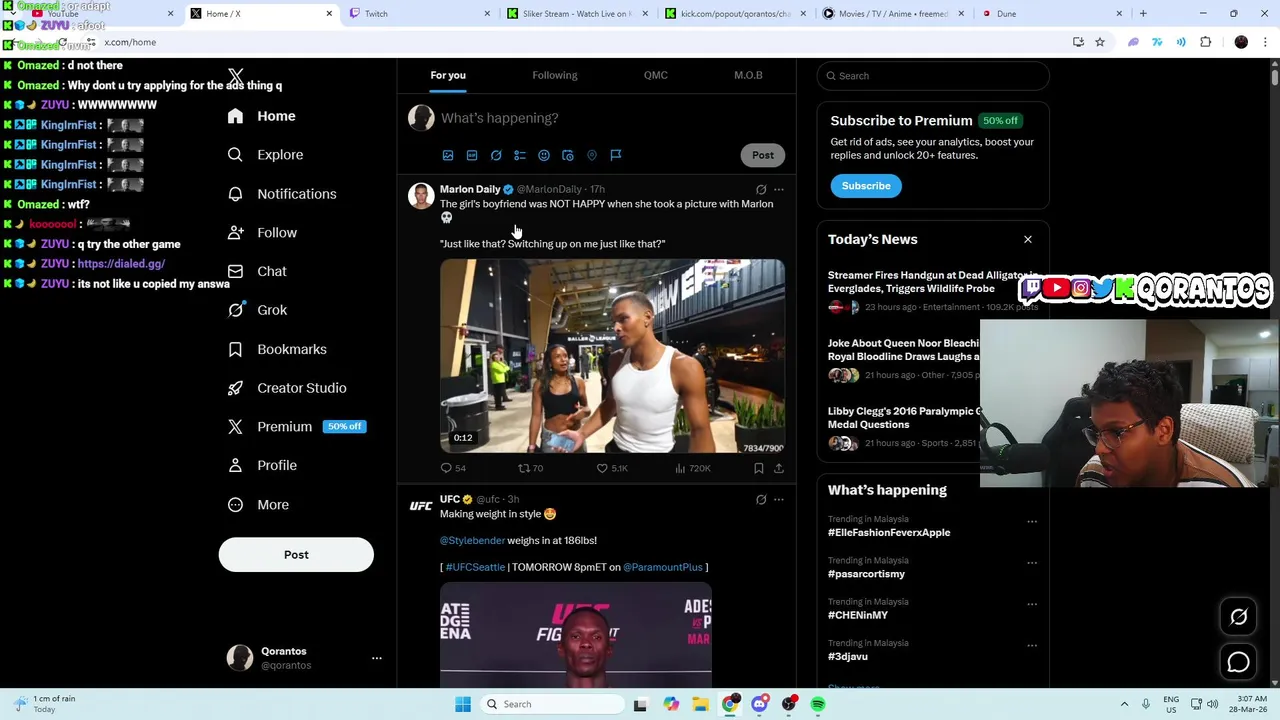Open the @ParamountPlus mention link
Image resolution: width=1280 pixels, height=720 pixels.
pyautogui.click(x=663, y=568)
